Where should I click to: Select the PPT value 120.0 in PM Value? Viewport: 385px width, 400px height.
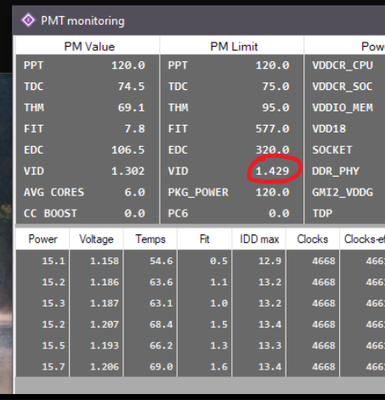click(128, 65)
